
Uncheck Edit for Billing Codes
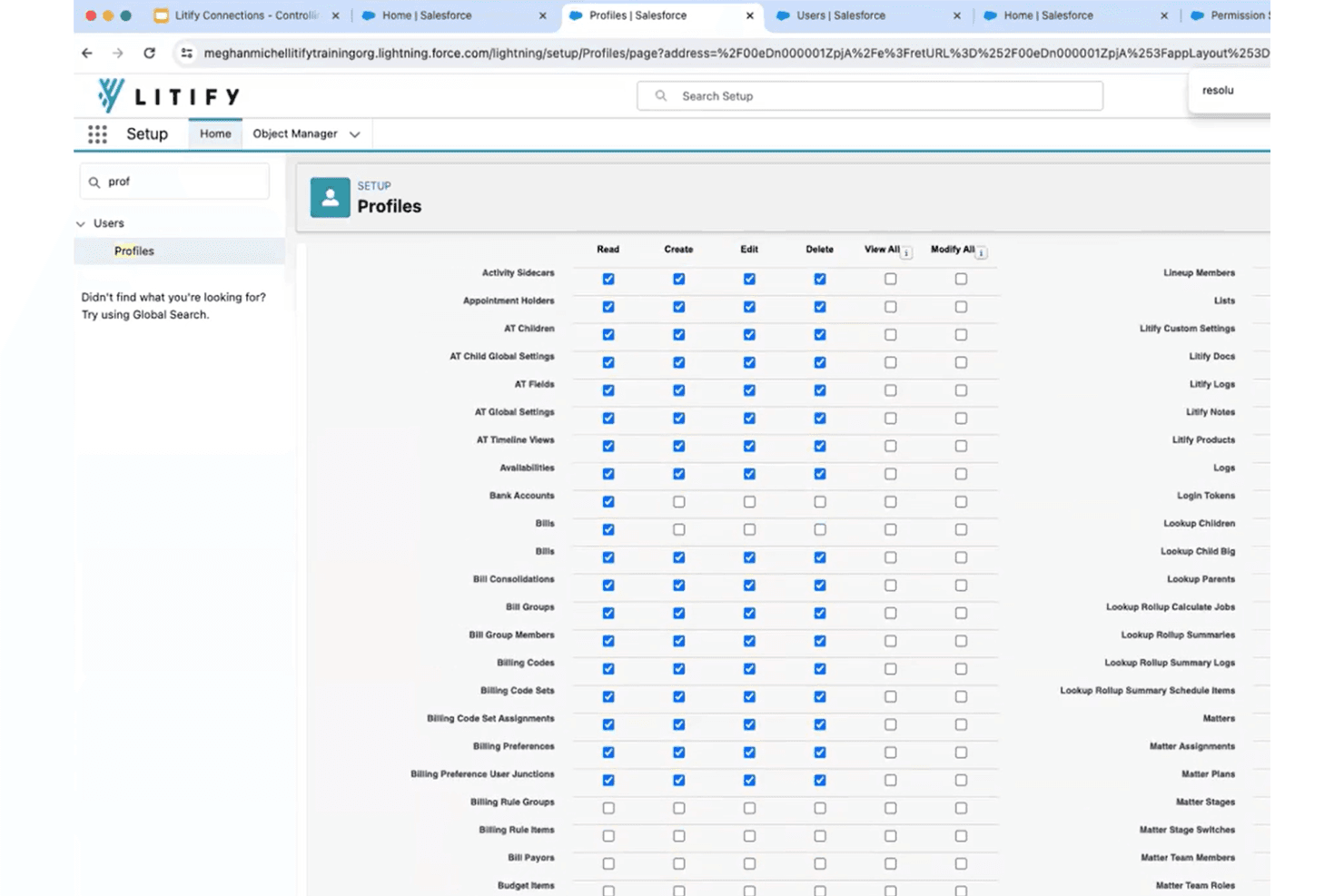749,669
